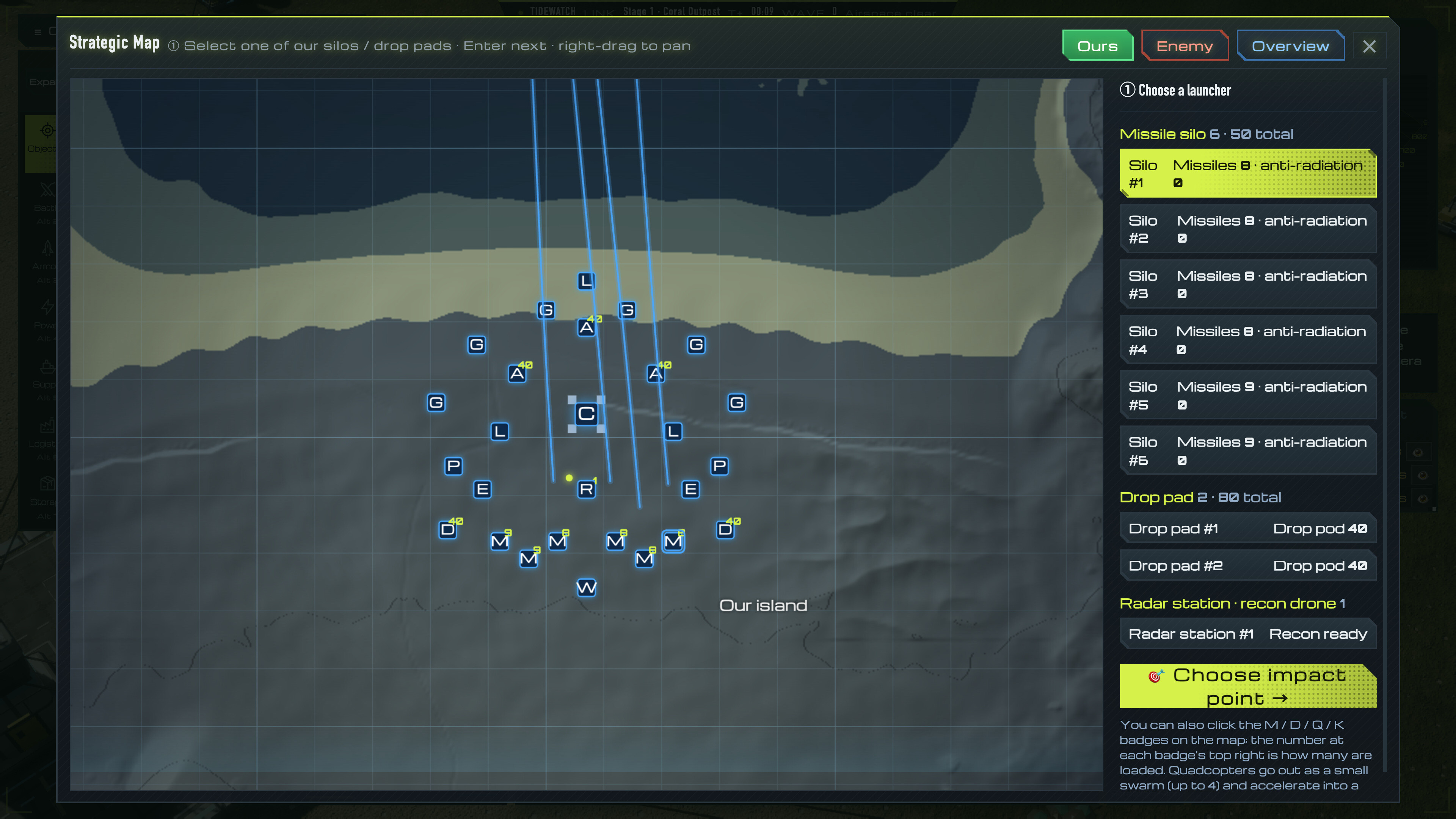This screenshot has width=1456, height=819.
Task: Click the right D drop pad badge
Action: coord(725,530)
